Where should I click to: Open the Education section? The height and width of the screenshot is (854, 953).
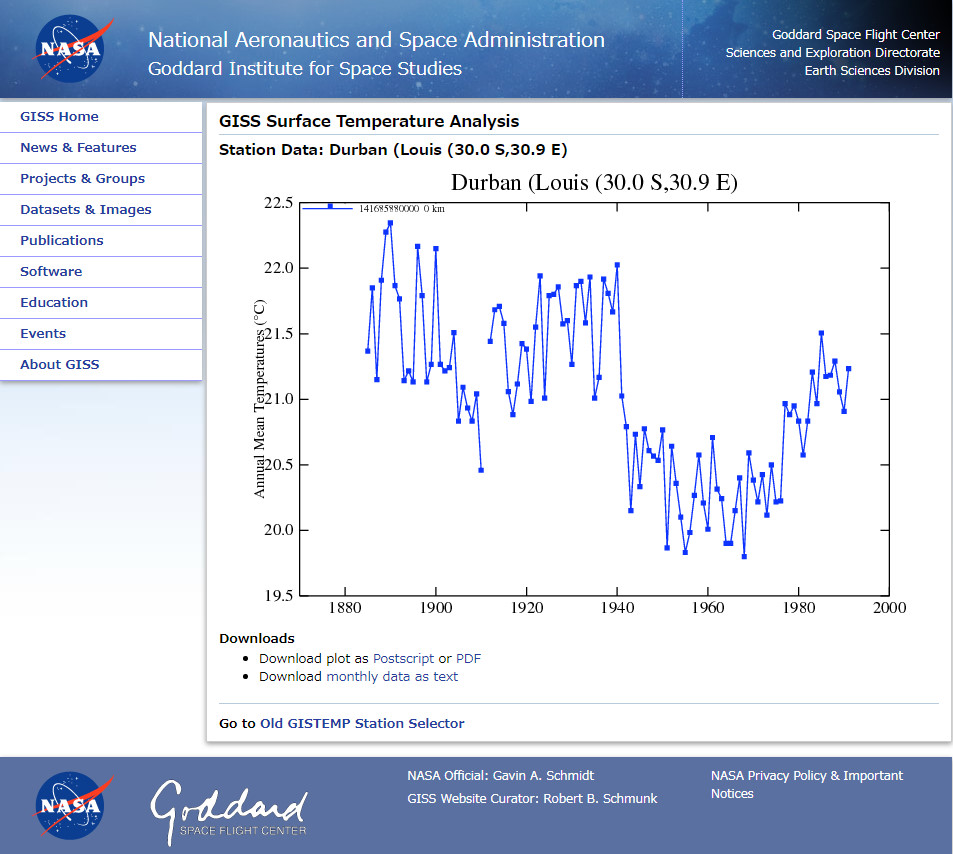pos(54,302)
